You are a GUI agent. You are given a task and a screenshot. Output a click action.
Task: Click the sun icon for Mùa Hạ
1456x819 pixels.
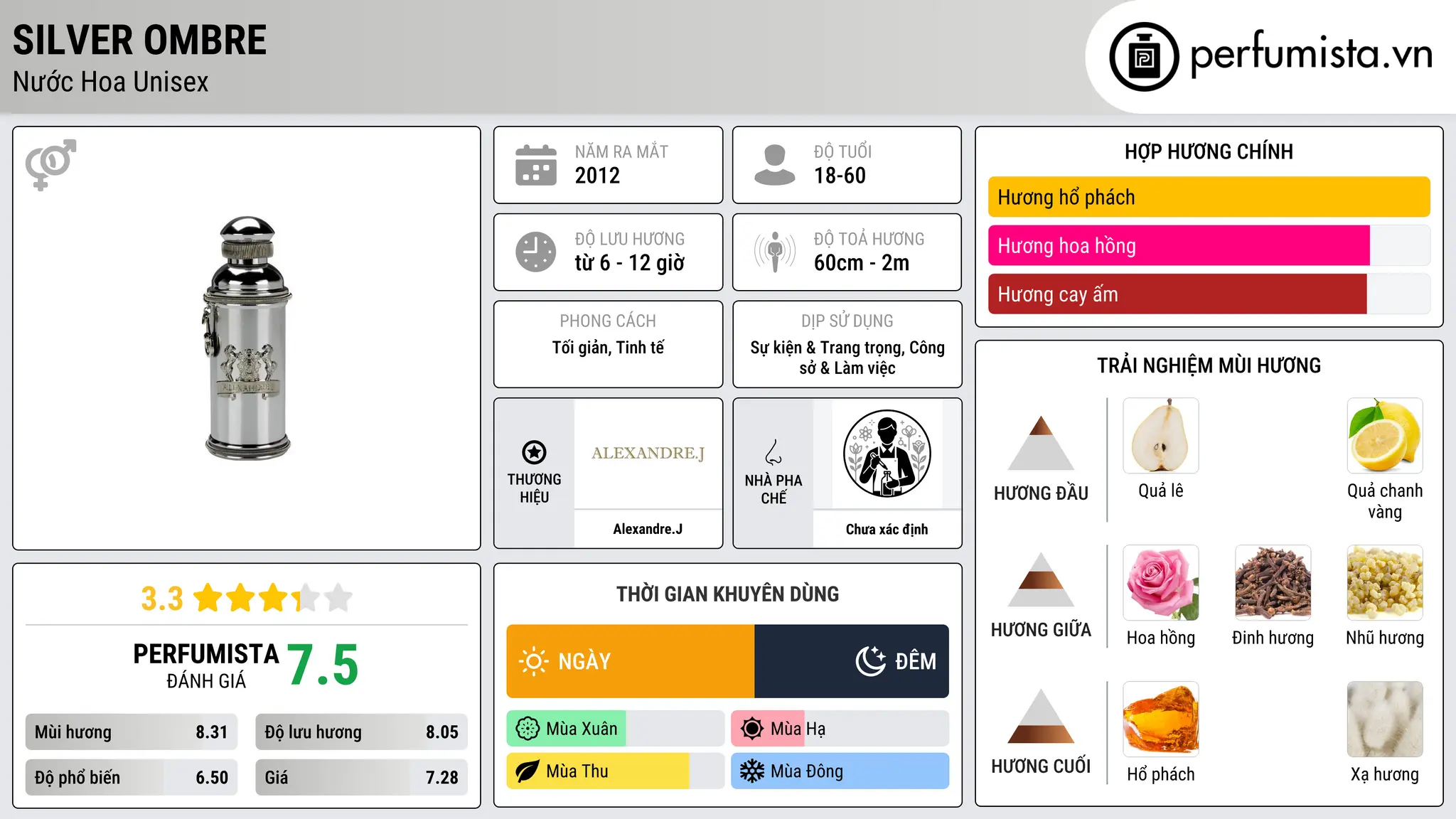[752, 729]
